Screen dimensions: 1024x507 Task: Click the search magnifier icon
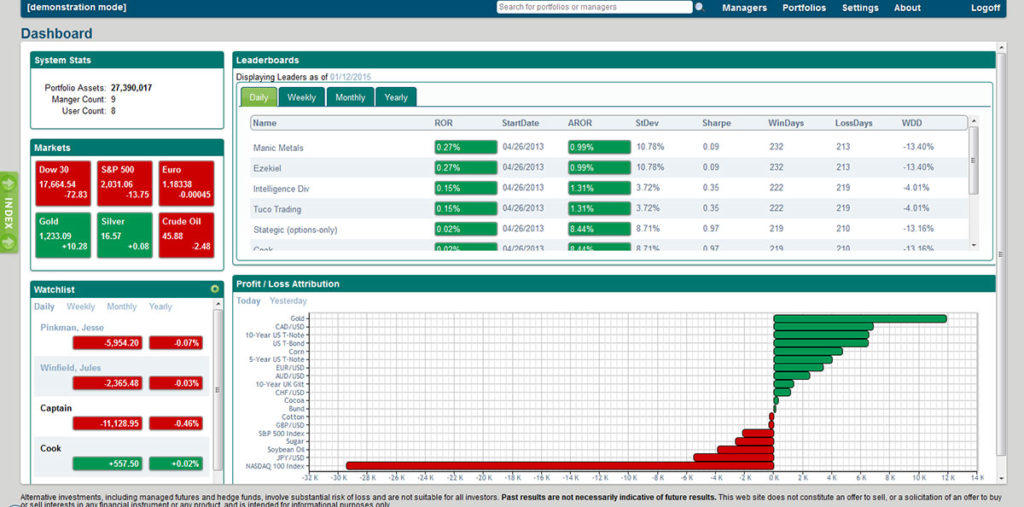click(x=699, y=8)
